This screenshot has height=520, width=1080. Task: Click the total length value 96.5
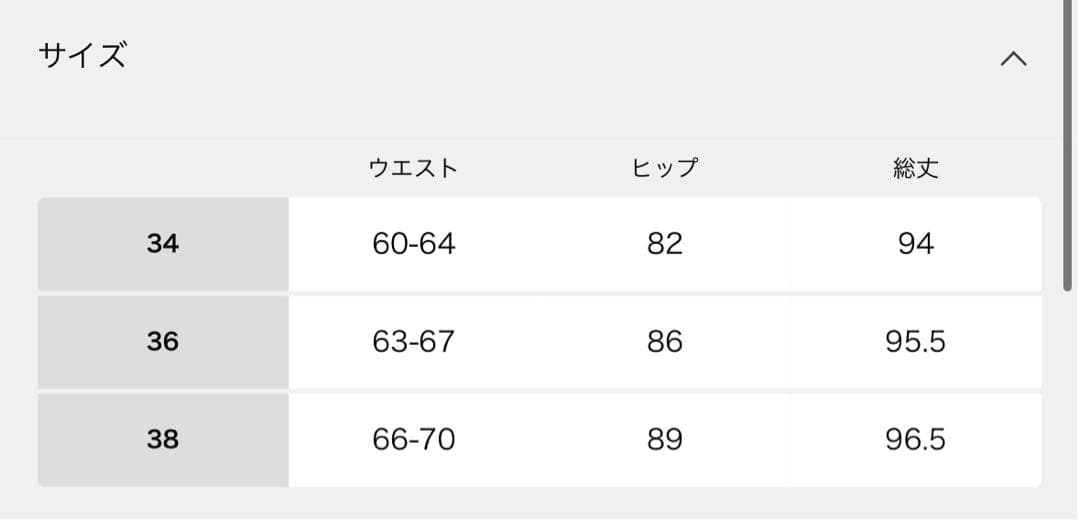(915, 440)
